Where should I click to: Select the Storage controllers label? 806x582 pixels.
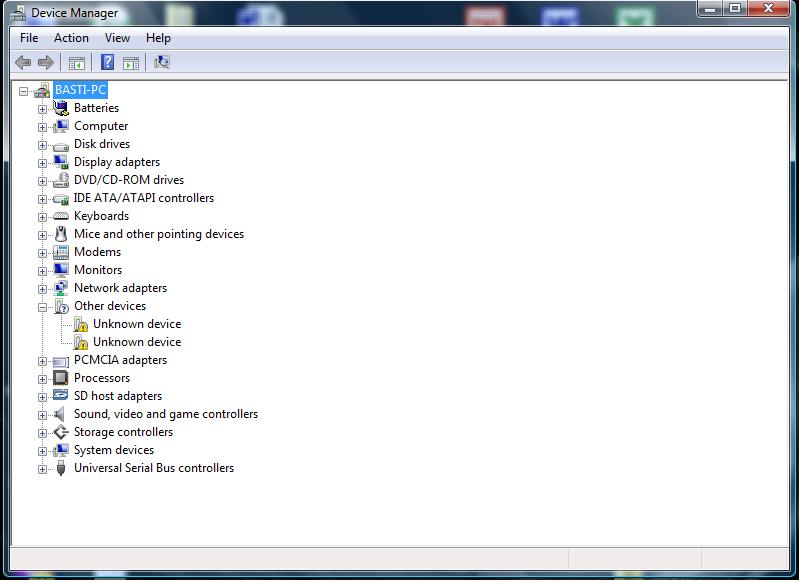(123, 432)
